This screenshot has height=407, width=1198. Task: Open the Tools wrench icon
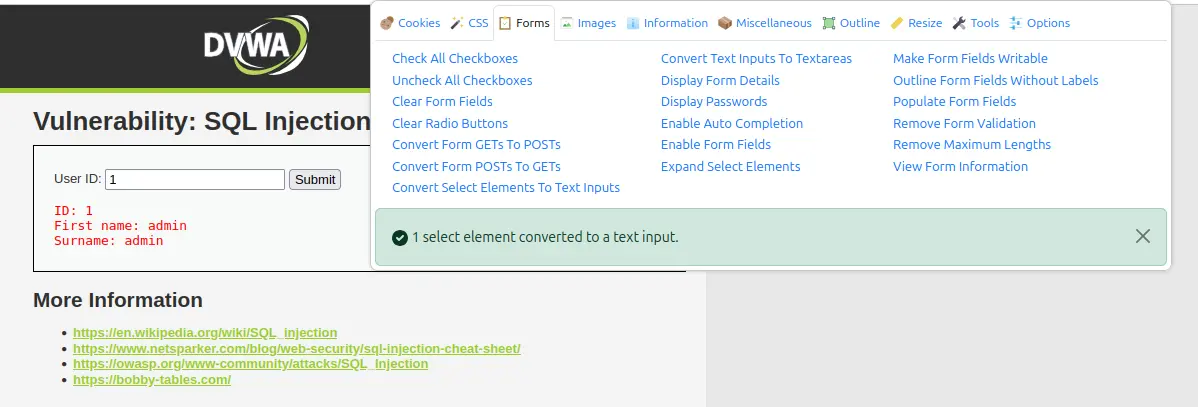click(x=959, y=23)
